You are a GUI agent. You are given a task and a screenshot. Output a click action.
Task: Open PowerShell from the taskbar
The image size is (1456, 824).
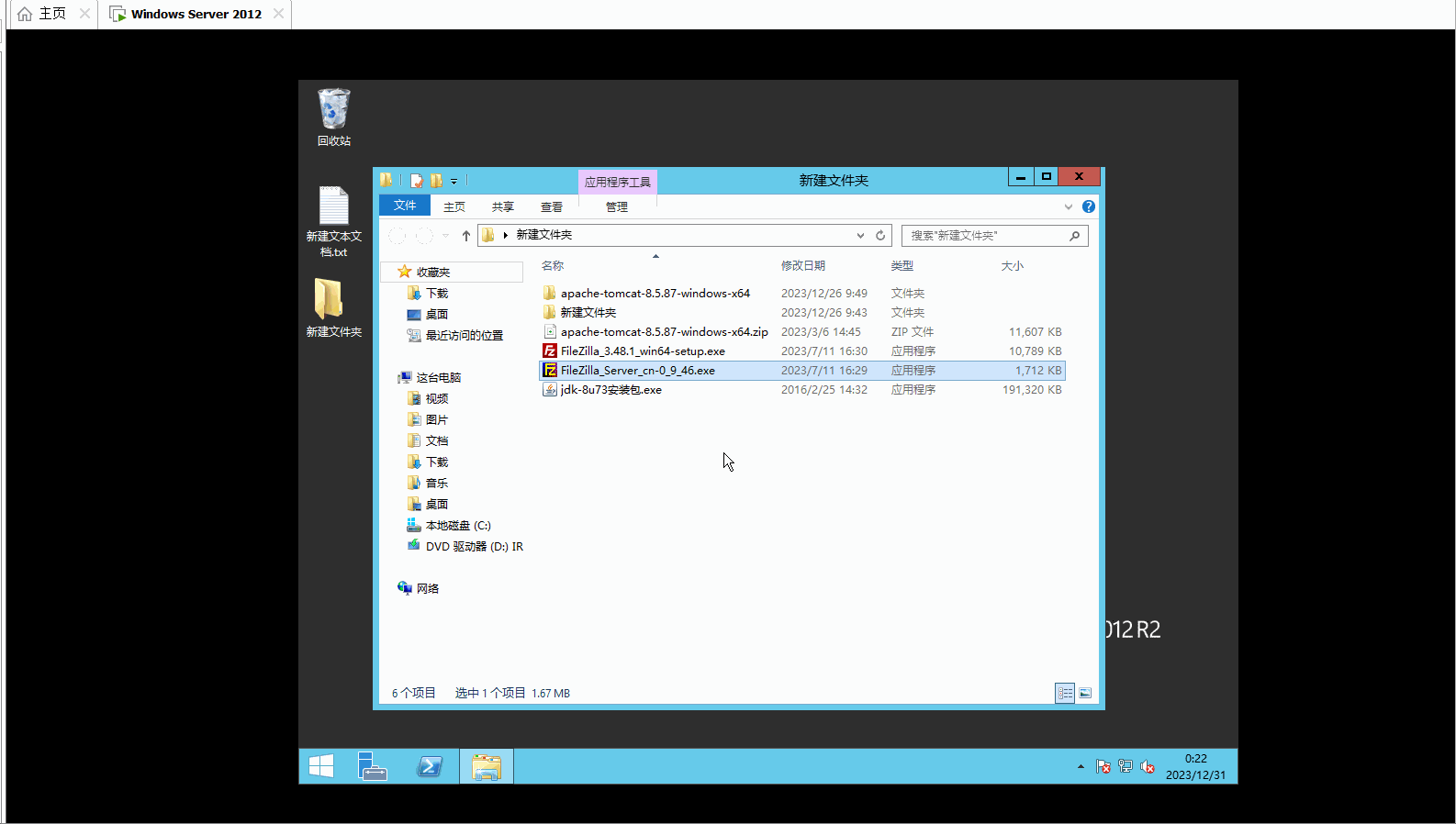[430, 766]
